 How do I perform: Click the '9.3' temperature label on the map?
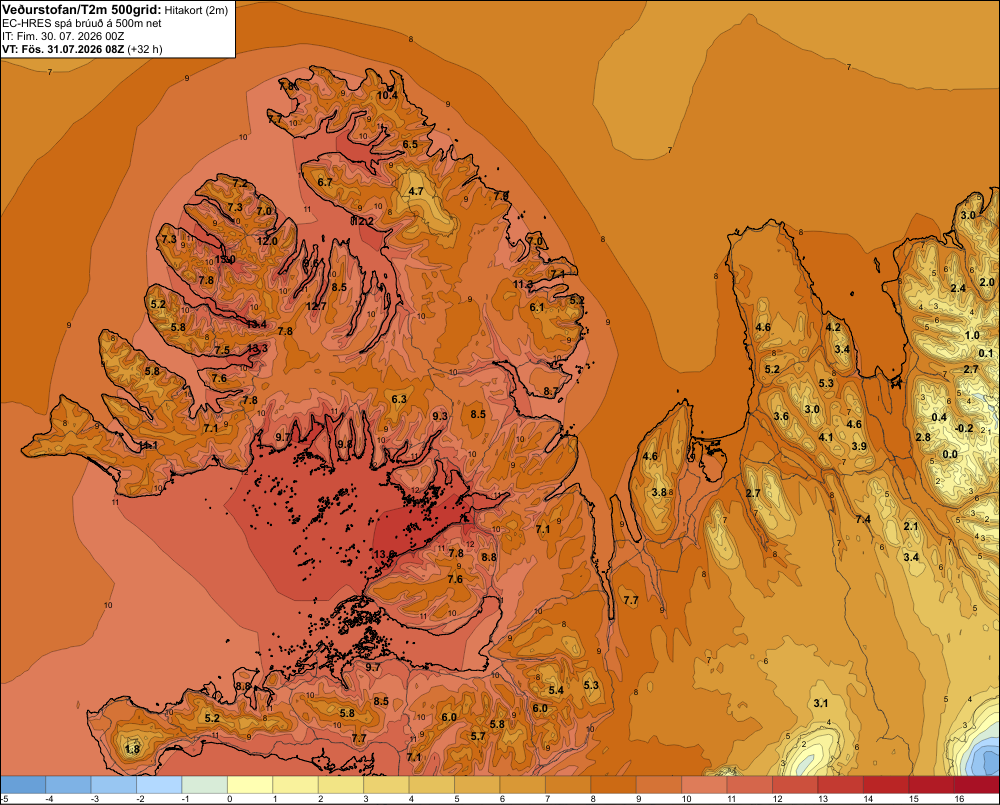(440, 416)
